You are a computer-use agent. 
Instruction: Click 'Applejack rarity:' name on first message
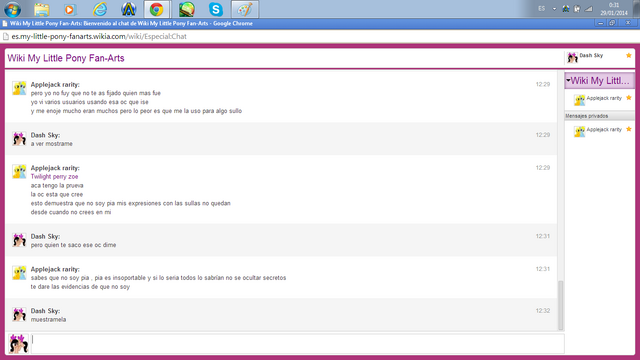tap(55, 84)
